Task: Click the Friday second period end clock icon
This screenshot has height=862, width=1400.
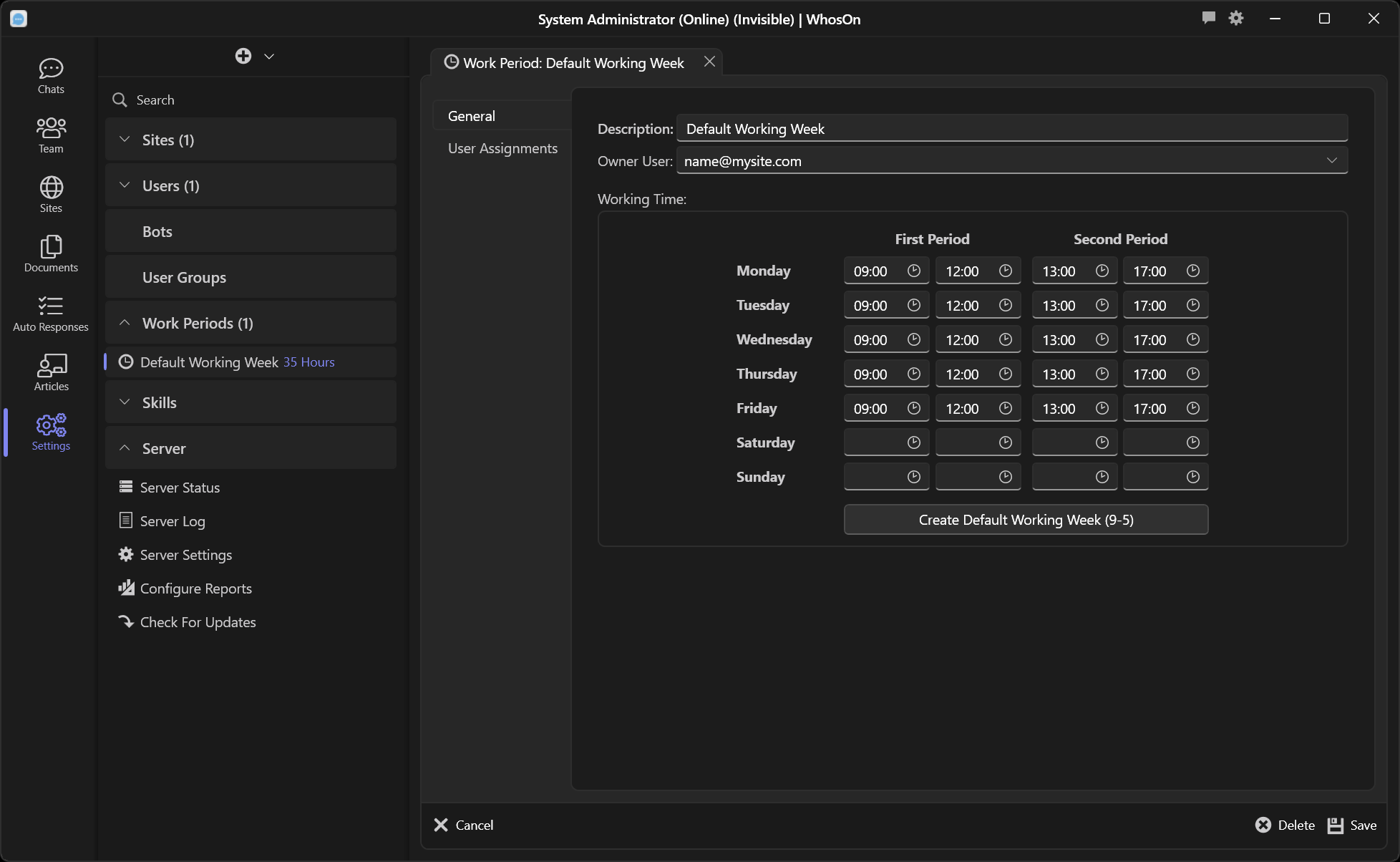Action: click(1193, 408)
